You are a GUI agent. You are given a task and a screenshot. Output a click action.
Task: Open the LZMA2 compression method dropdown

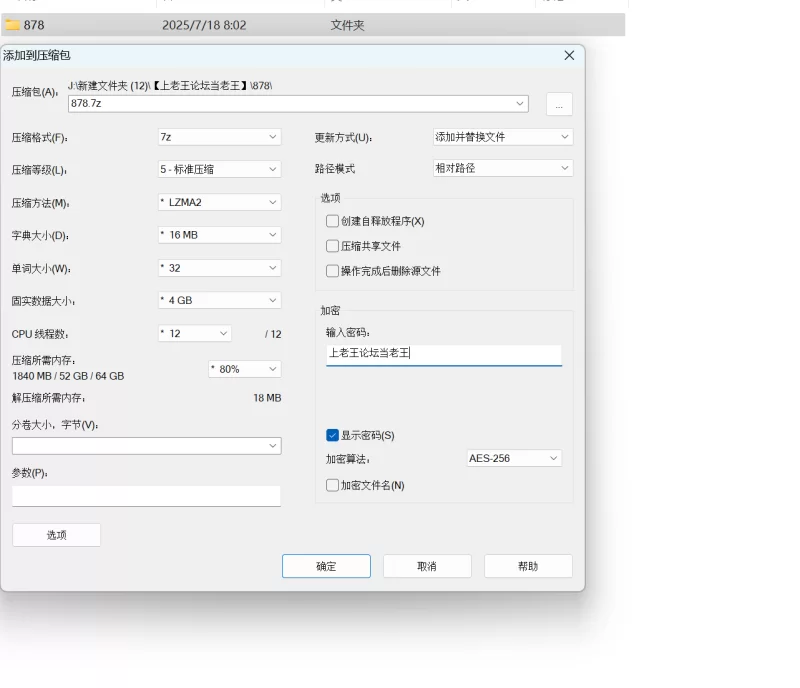pyautogui.click(x=219, y=203)
